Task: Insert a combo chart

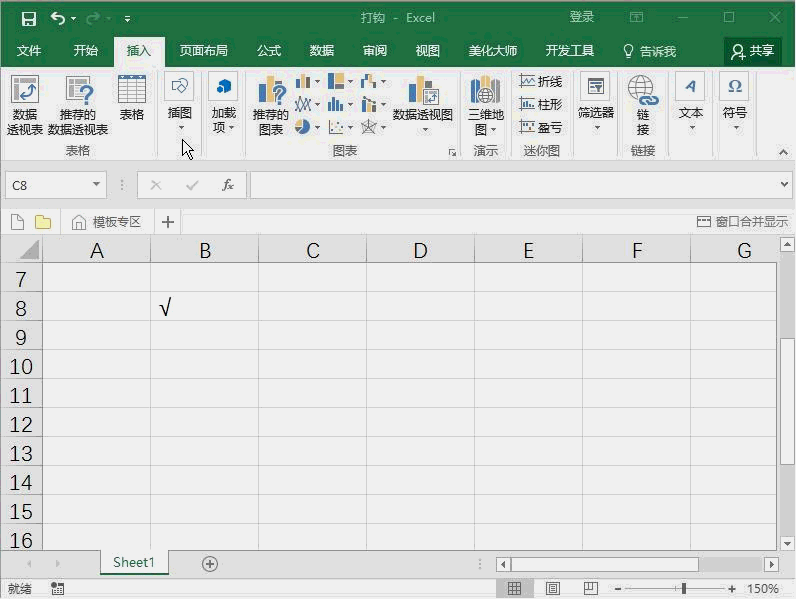Action: [373, 105]
